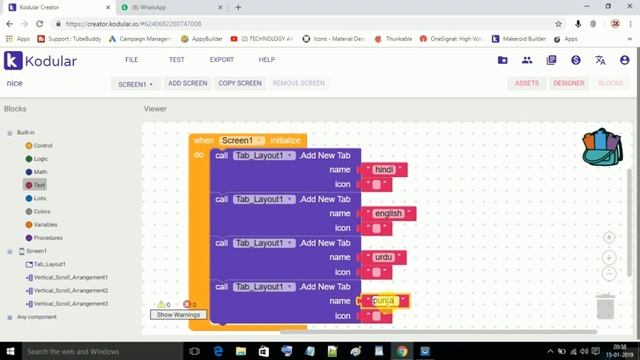Open the Procedures blocks category
Viewport: 640px width, 360px height.
(44, 238)
